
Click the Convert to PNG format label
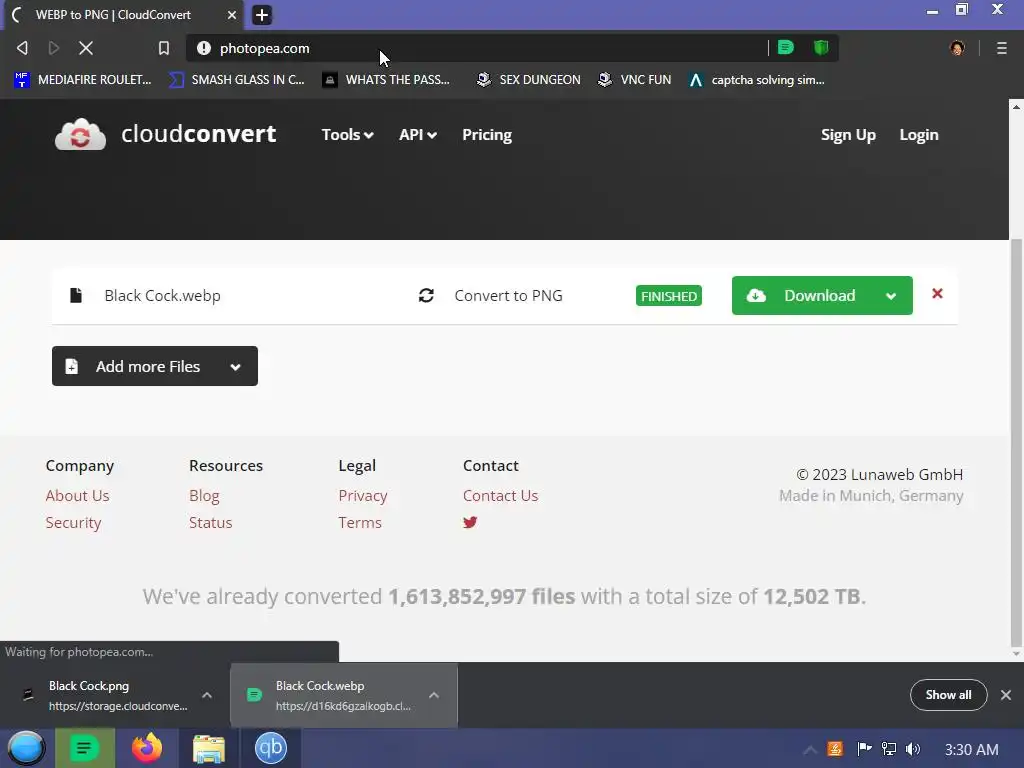point(508,296)
